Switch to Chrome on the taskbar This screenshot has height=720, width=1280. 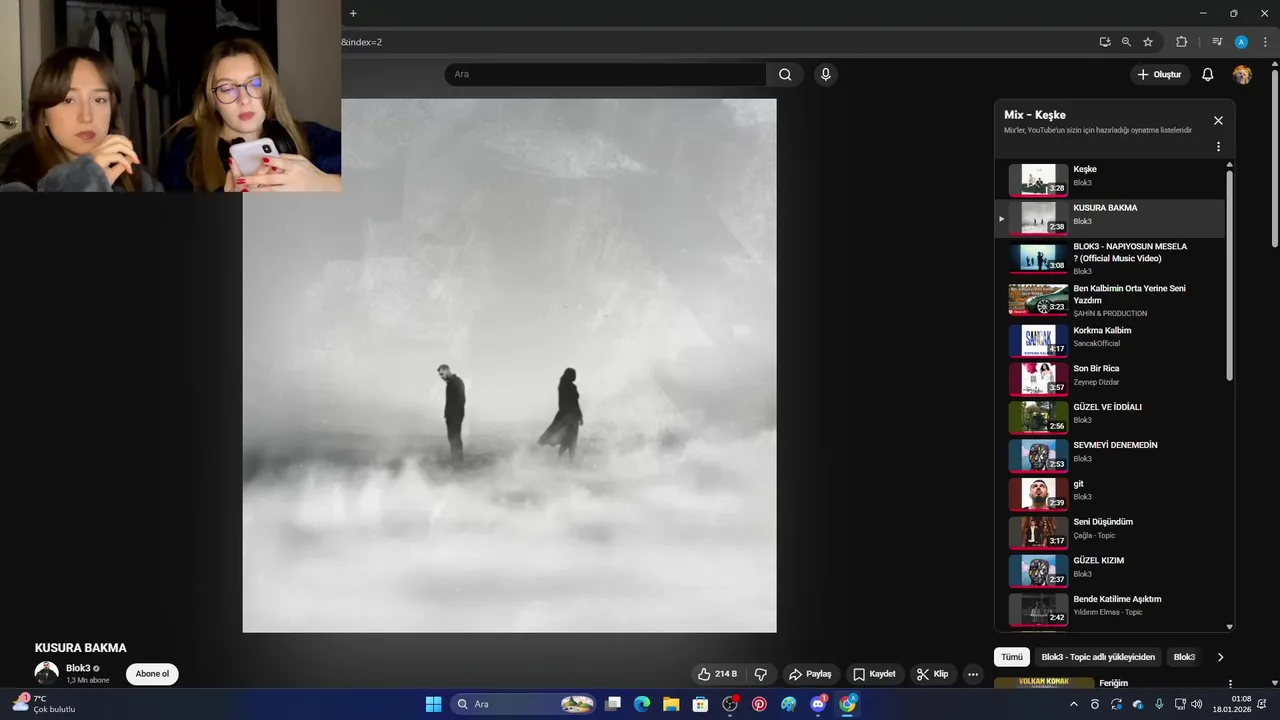847,704
